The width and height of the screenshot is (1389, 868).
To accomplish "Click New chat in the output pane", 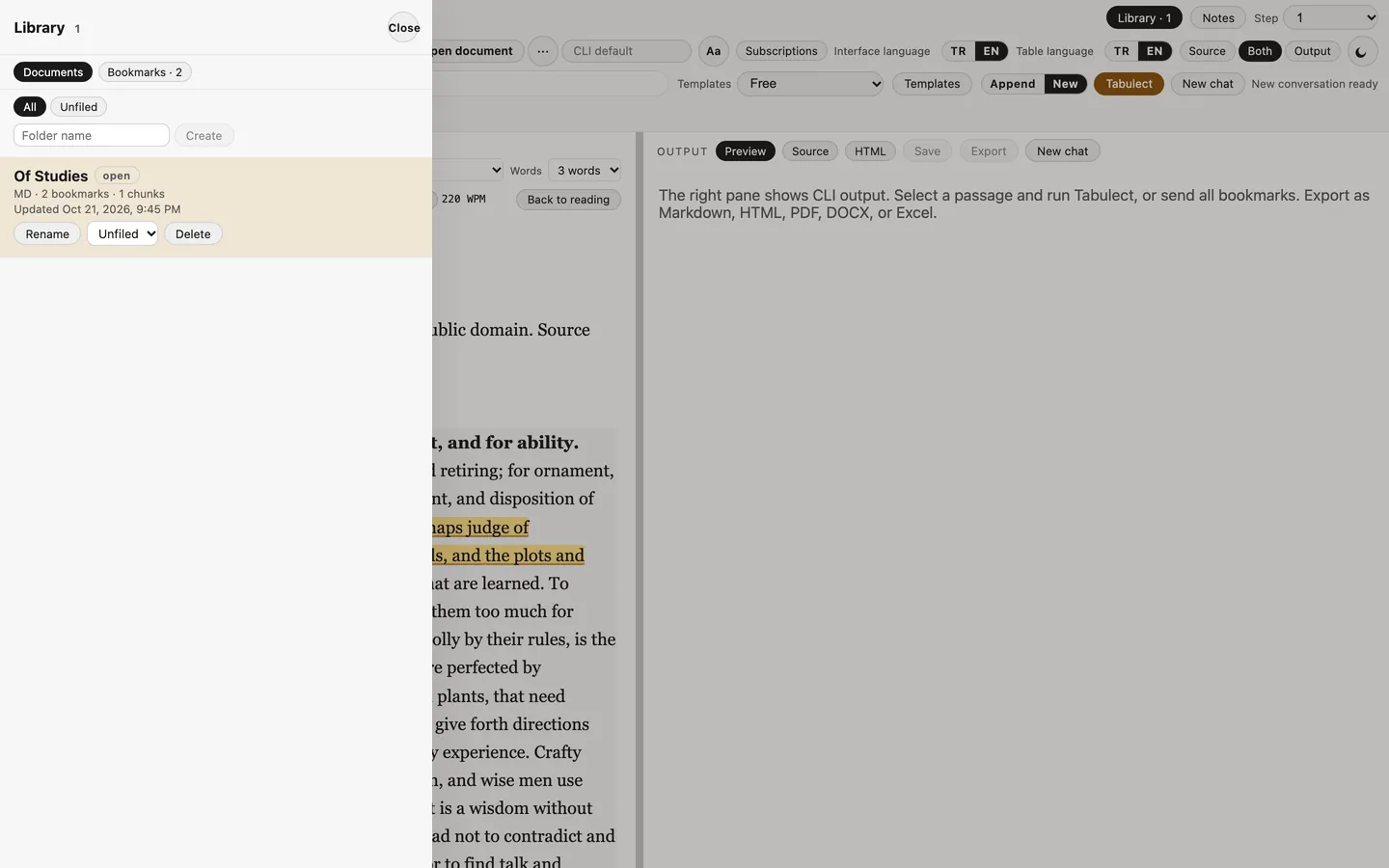I will point(1062,151).
